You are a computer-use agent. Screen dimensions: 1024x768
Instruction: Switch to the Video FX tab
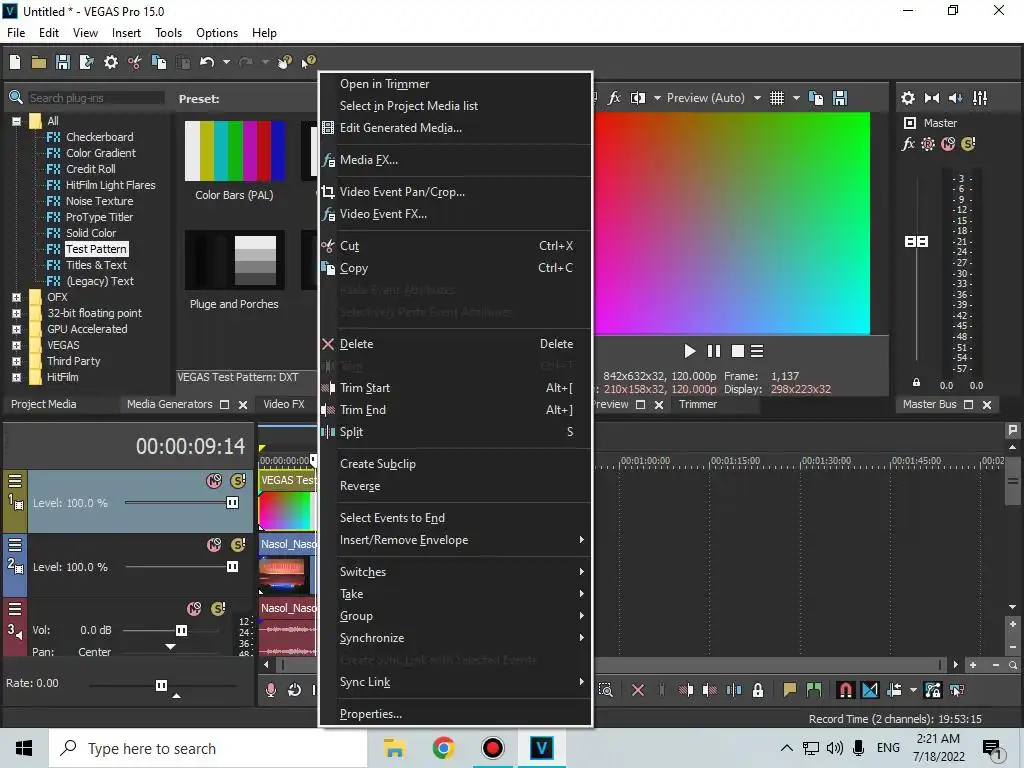[284, 404]
